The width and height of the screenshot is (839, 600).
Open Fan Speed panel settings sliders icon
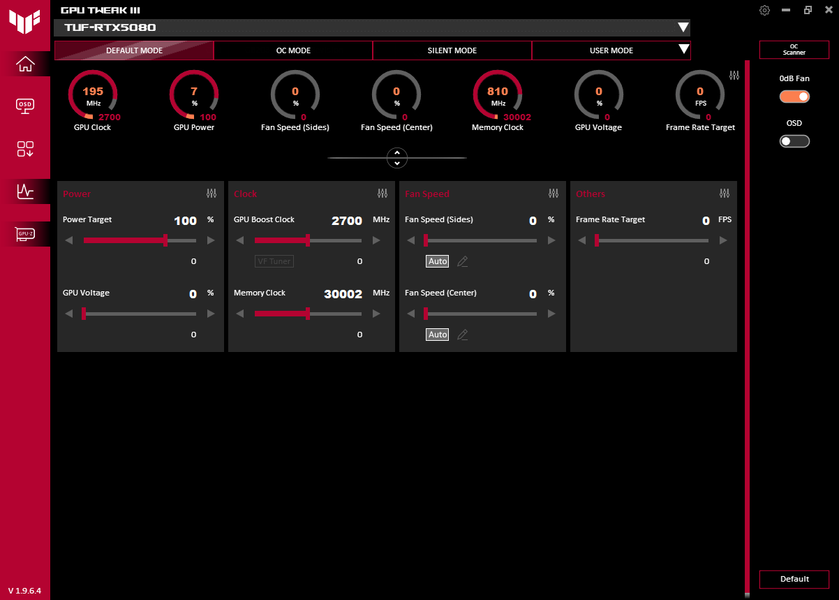click(x=553, y=193)
